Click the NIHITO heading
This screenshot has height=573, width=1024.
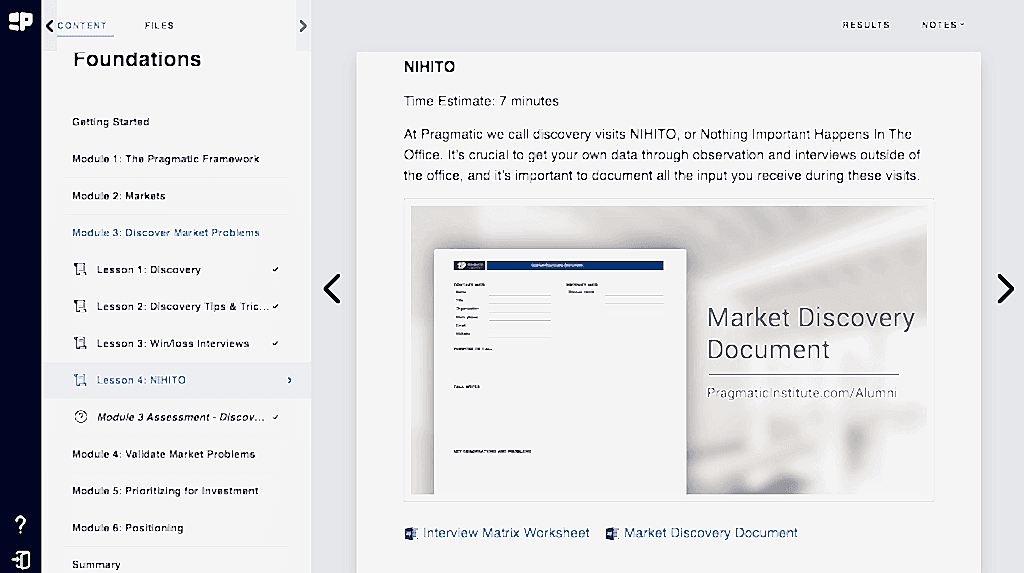(430, 67)
